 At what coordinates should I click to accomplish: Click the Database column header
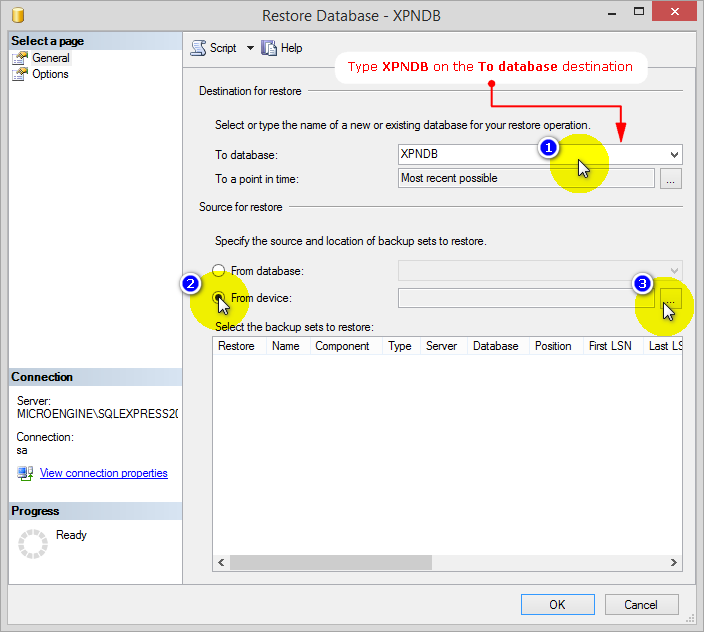pos(495,346)
